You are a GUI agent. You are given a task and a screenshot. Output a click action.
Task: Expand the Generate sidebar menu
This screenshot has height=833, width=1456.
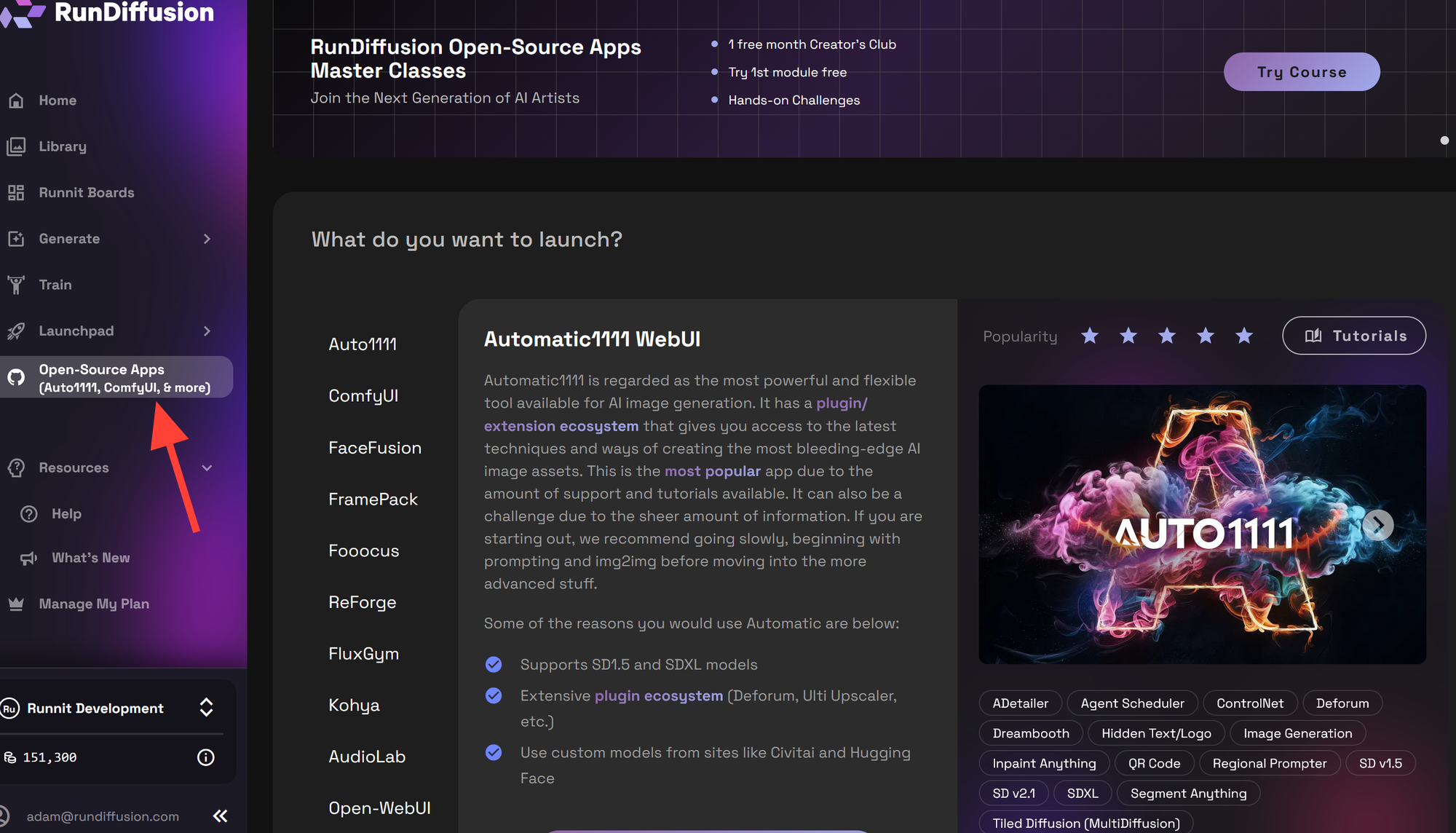[x=207, y=238]
